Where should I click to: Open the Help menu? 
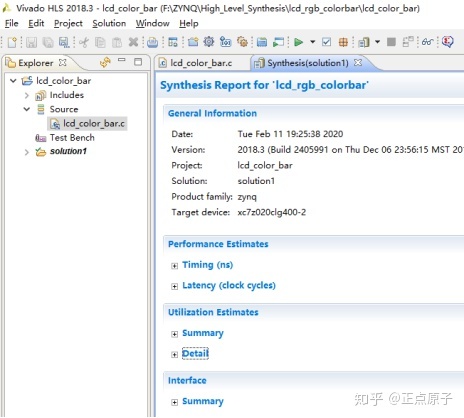pyautogui.click(x=189, y=23)
